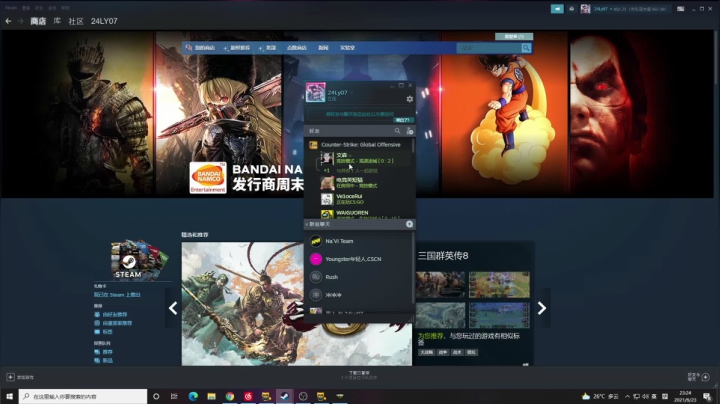Click the add a game plus icon
Viewport: 720px width, 404px height.
point(10,377)
